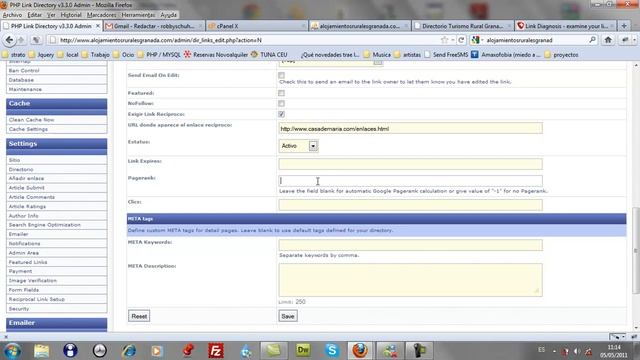The height and width of the screenshot is (360, 640).
Task: Open the Marcadores menu
Action: [x=101, y=15]
